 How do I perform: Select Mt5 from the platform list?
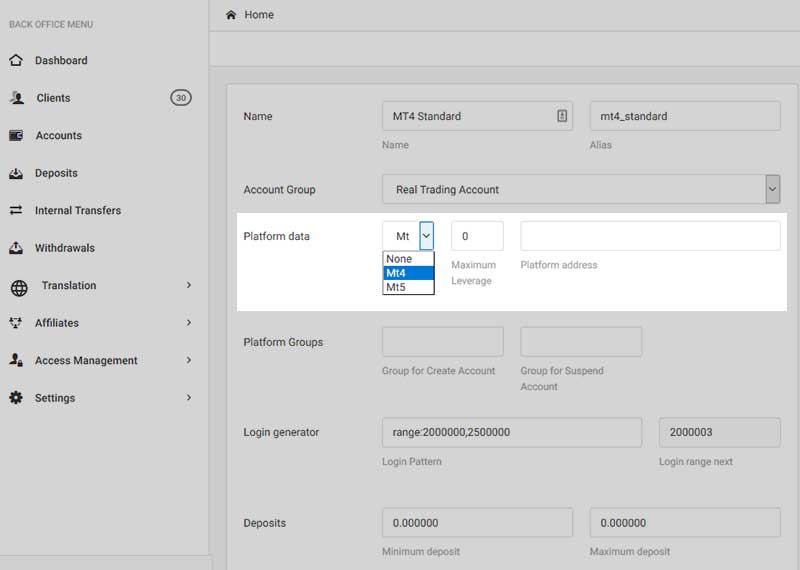point(398,287)
